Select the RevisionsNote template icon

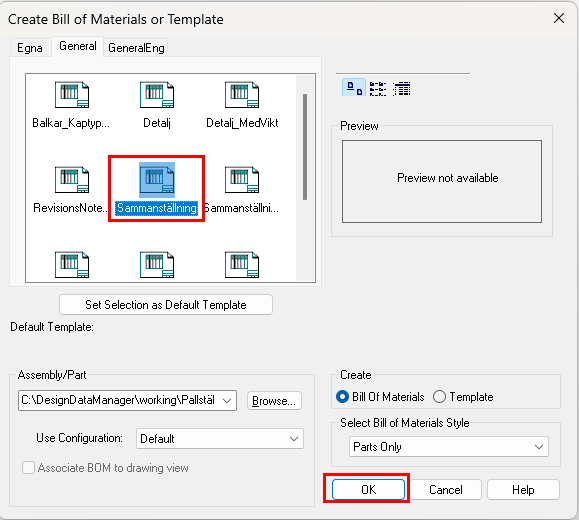coord(72,180)
